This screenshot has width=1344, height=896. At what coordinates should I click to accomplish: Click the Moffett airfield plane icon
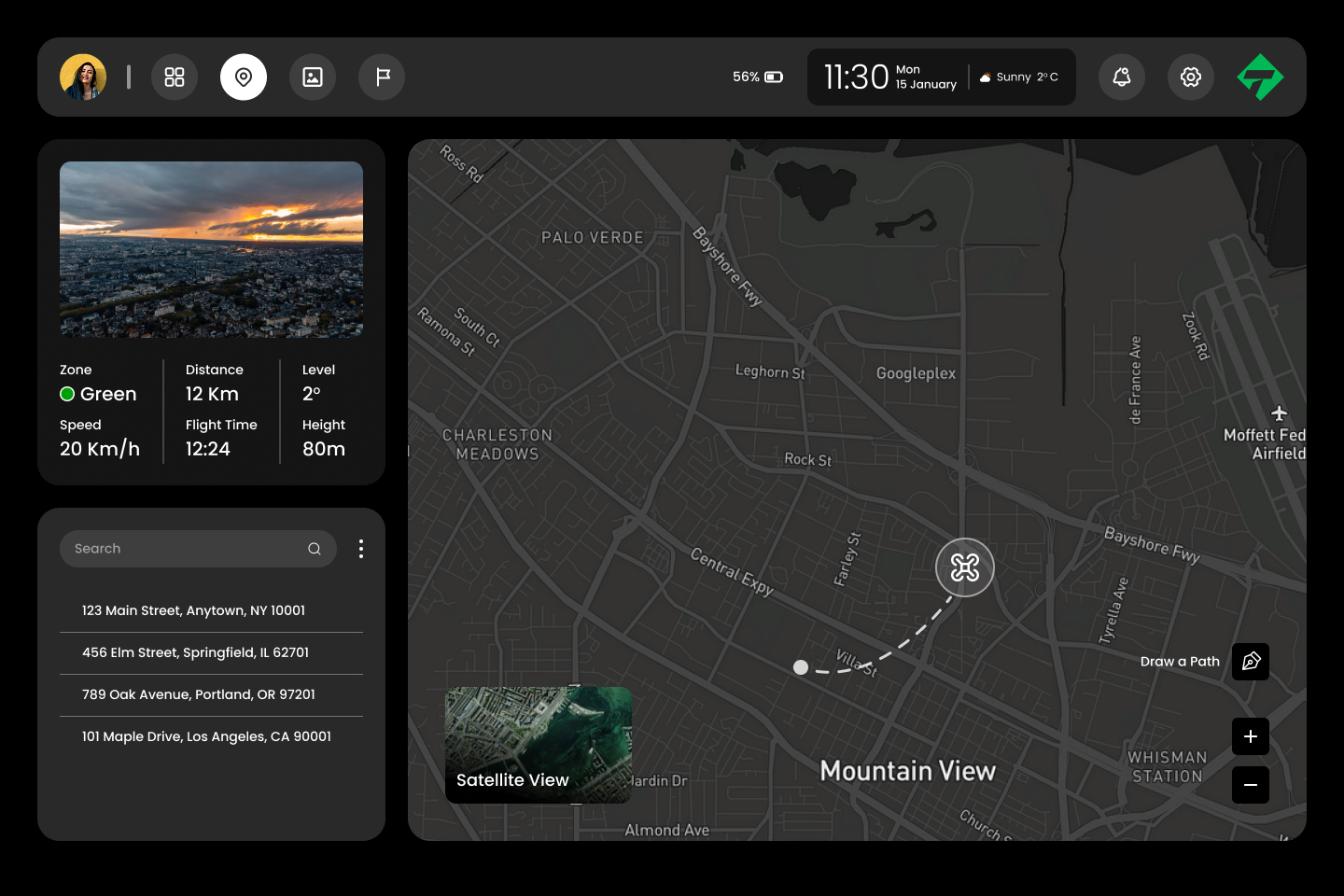[x=1279, y=413]
